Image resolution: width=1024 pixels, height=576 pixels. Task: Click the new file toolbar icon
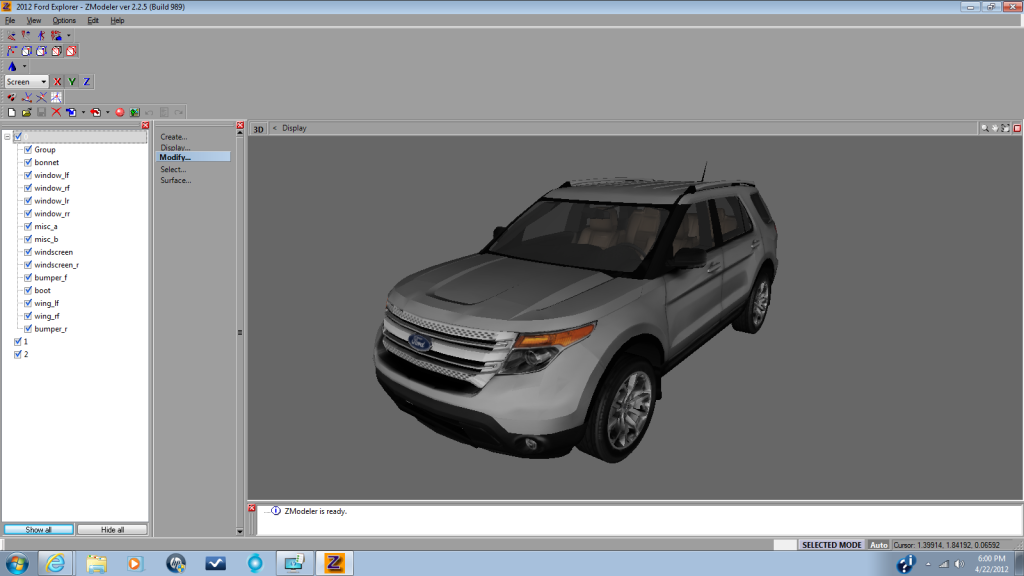(12, 112)
